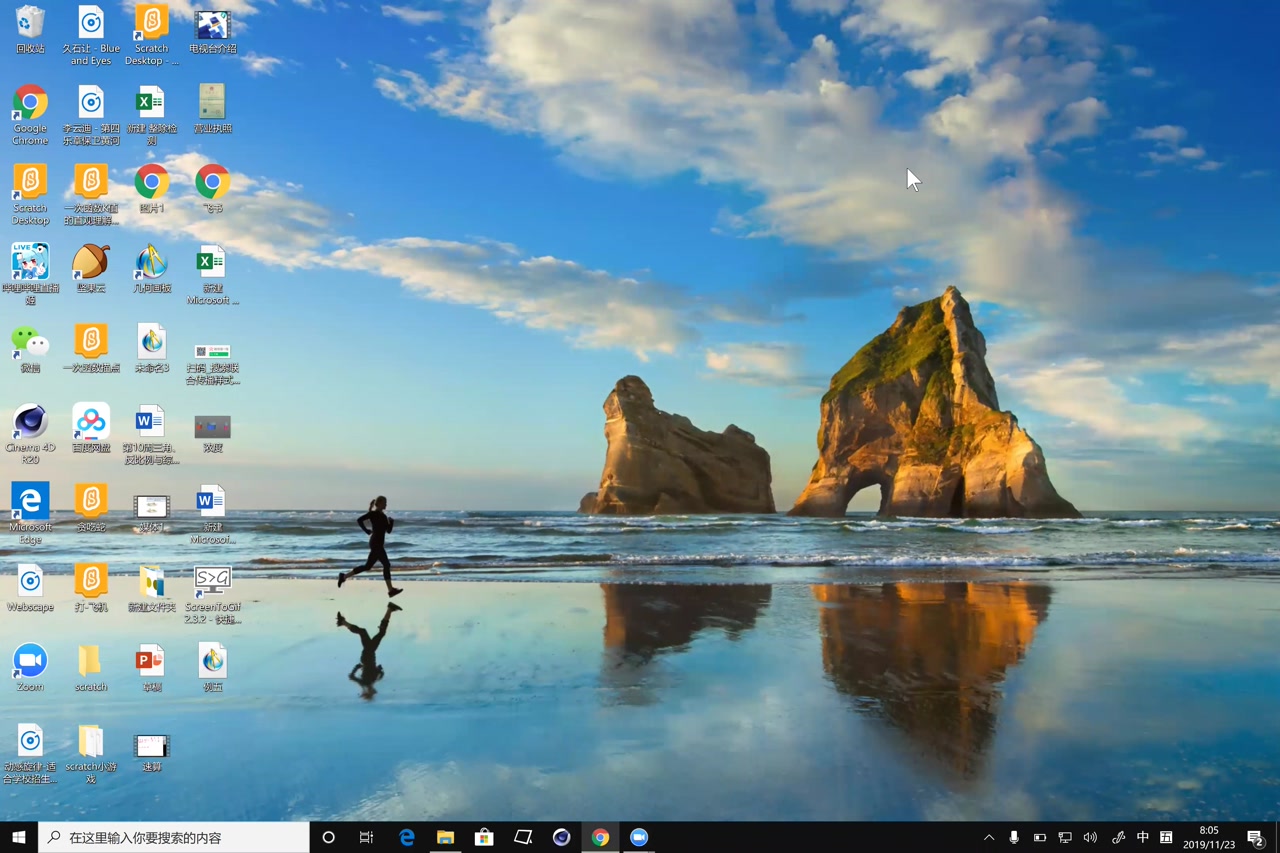Viewport: 1280px width, 853px height.
Task: Check battery status in the tray
Action: pyautogui.click(x=1040, y=837)
